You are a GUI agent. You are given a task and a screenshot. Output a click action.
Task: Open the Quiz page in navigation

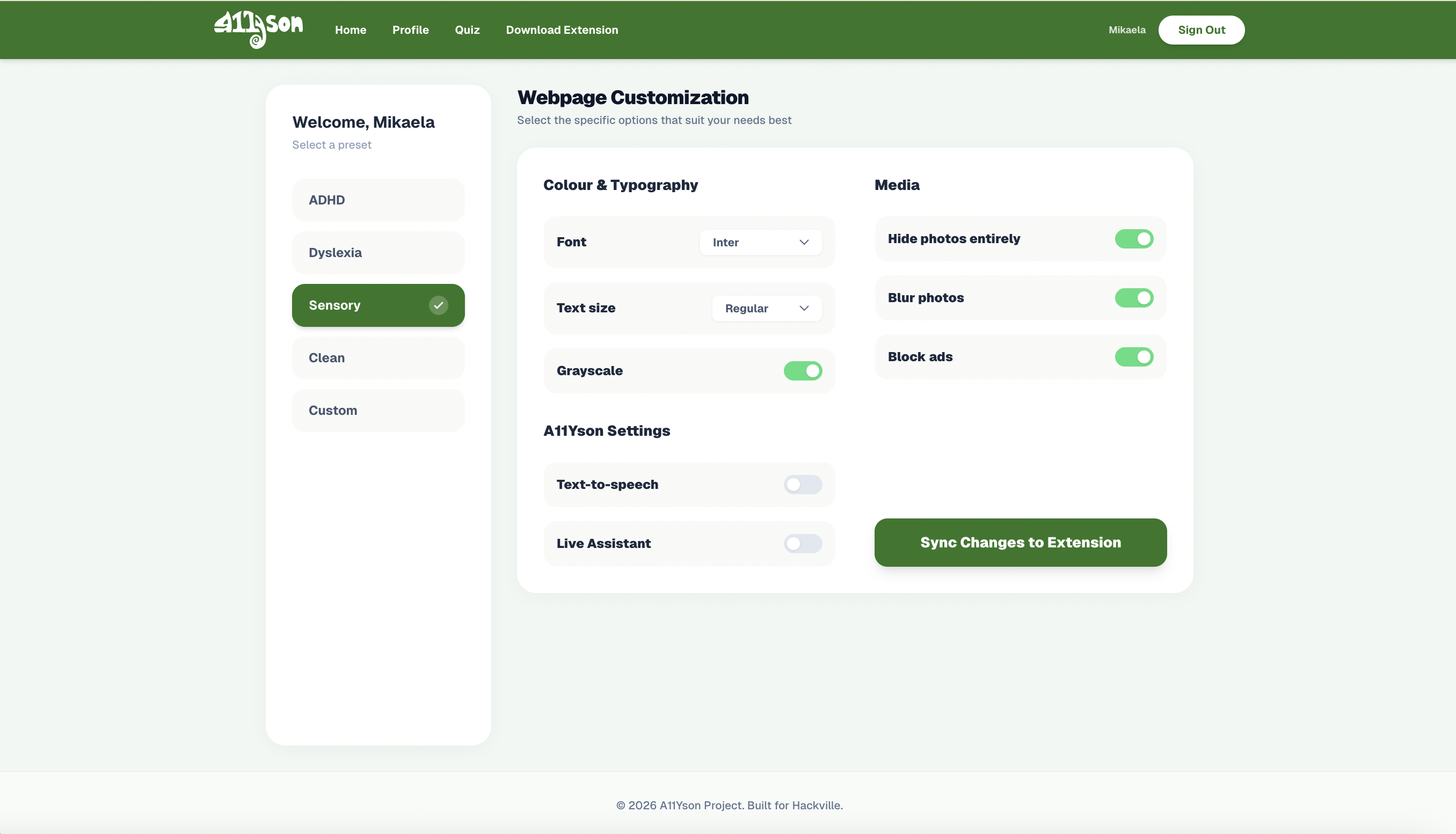coord(467,30)
